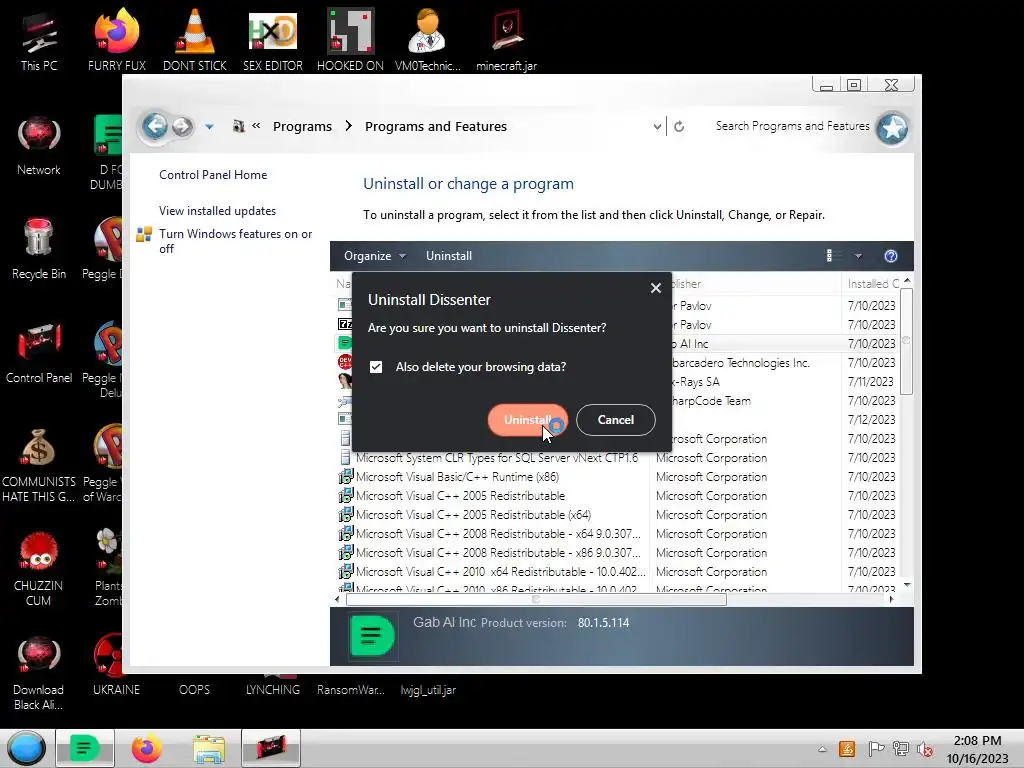The width and height of the screenshot is (1024, 768).
Task: Open the address bar history dropdown
Action: [657, 127]
